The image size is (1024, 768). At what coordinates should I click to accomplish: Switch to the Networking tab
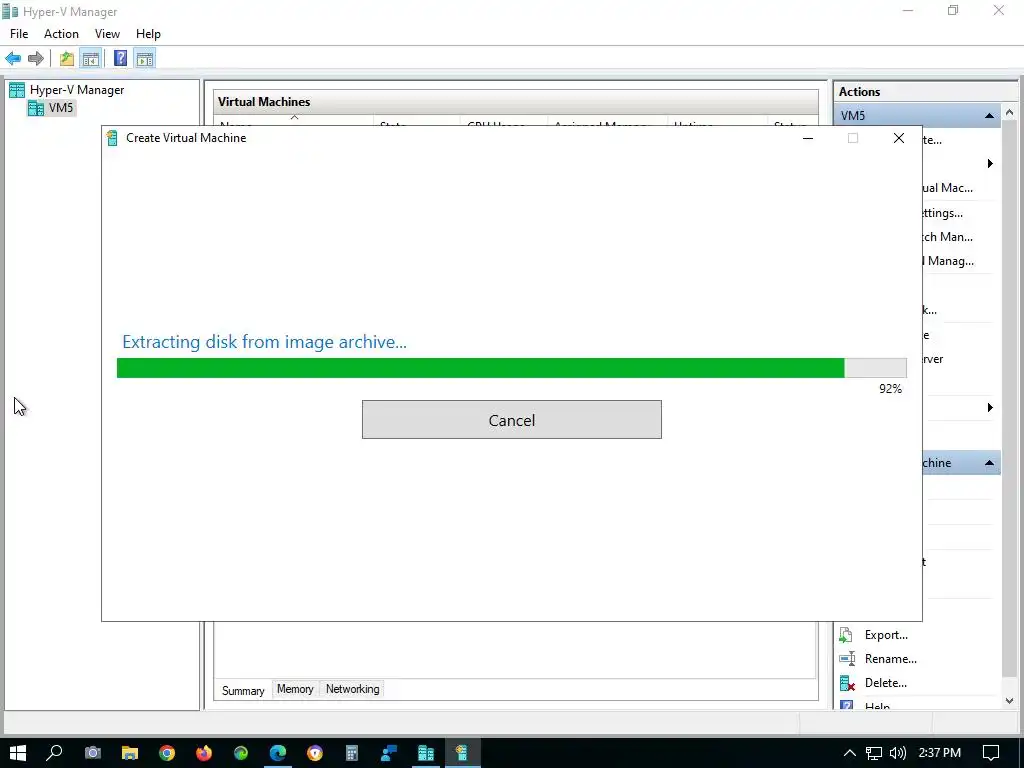pyautogui.click(x=353, y=689)
